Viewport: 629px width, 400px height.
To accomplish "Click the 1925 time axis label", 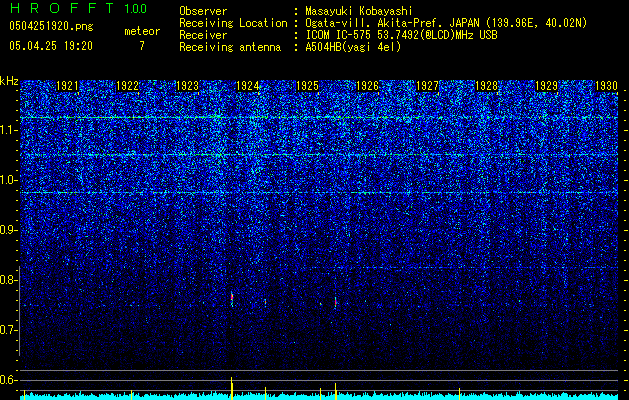I will pos(307,86).
